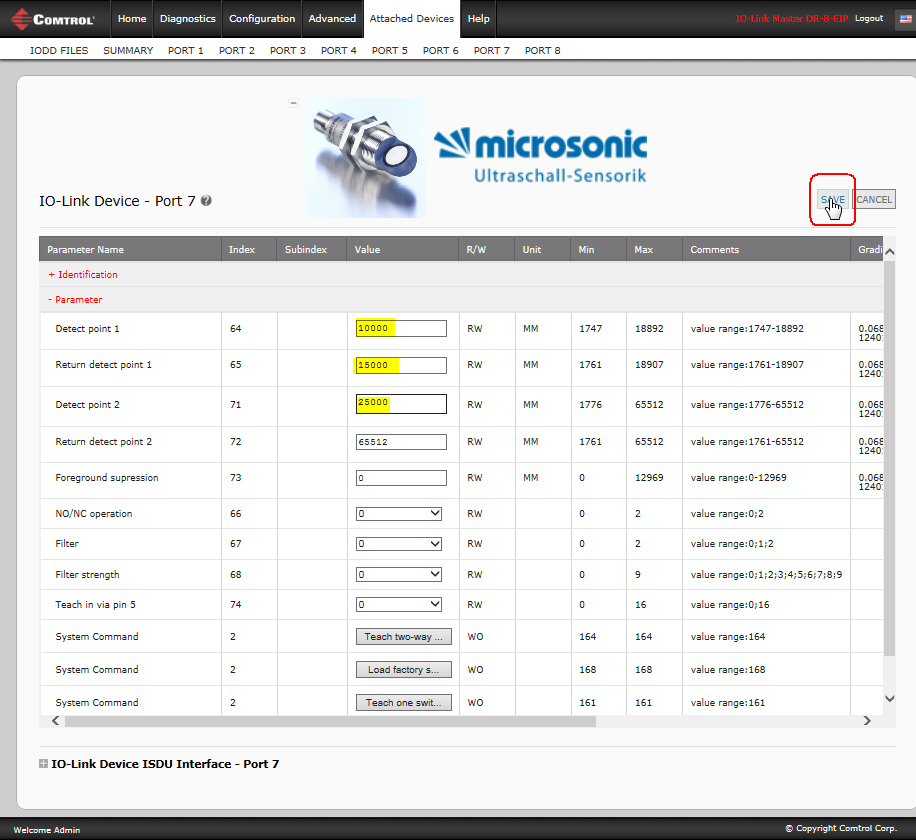Switch to the PORT 8 tab
The height and width of the screenshot is (840, 916).
[x=542, y=50]
